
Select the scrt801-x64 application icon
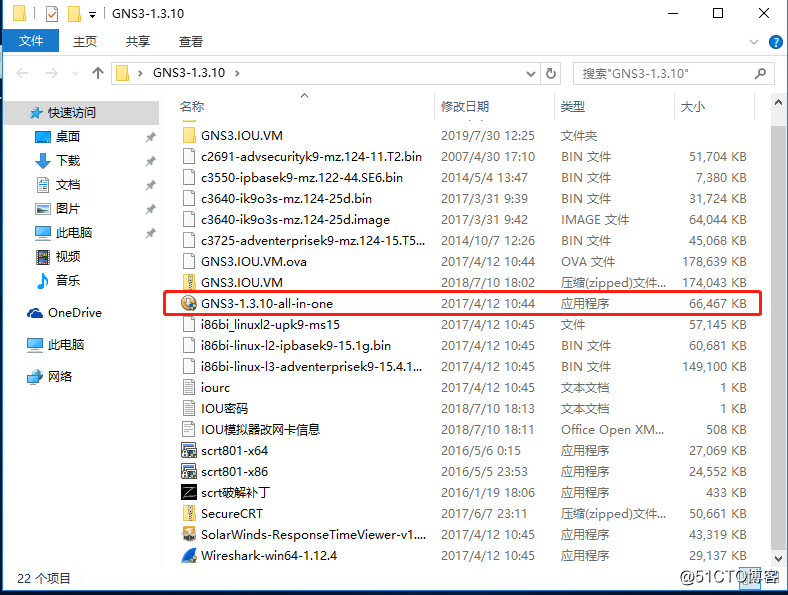click(189, 450)
